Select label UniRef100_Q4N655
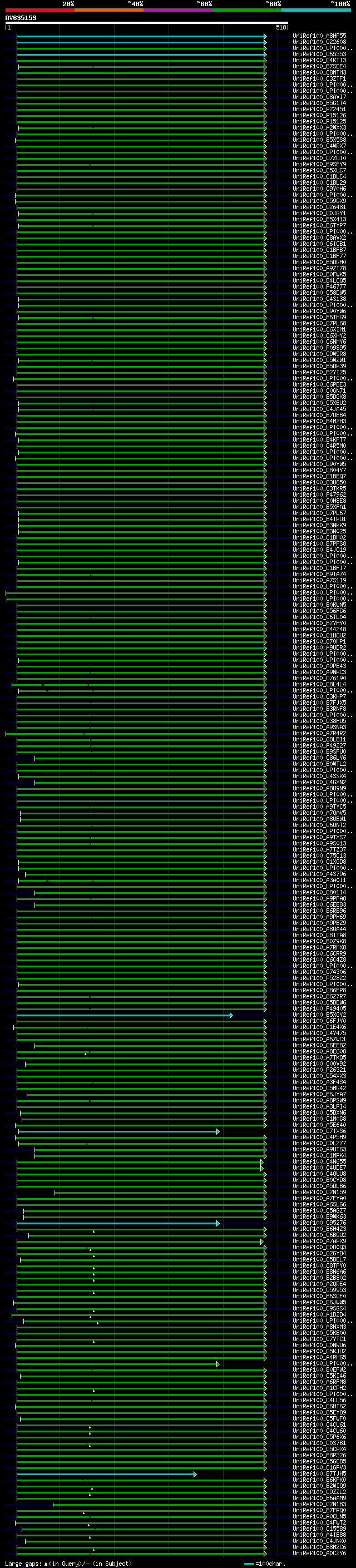Viewport: 356px width, 1568px height. (x=319, y=1161)
